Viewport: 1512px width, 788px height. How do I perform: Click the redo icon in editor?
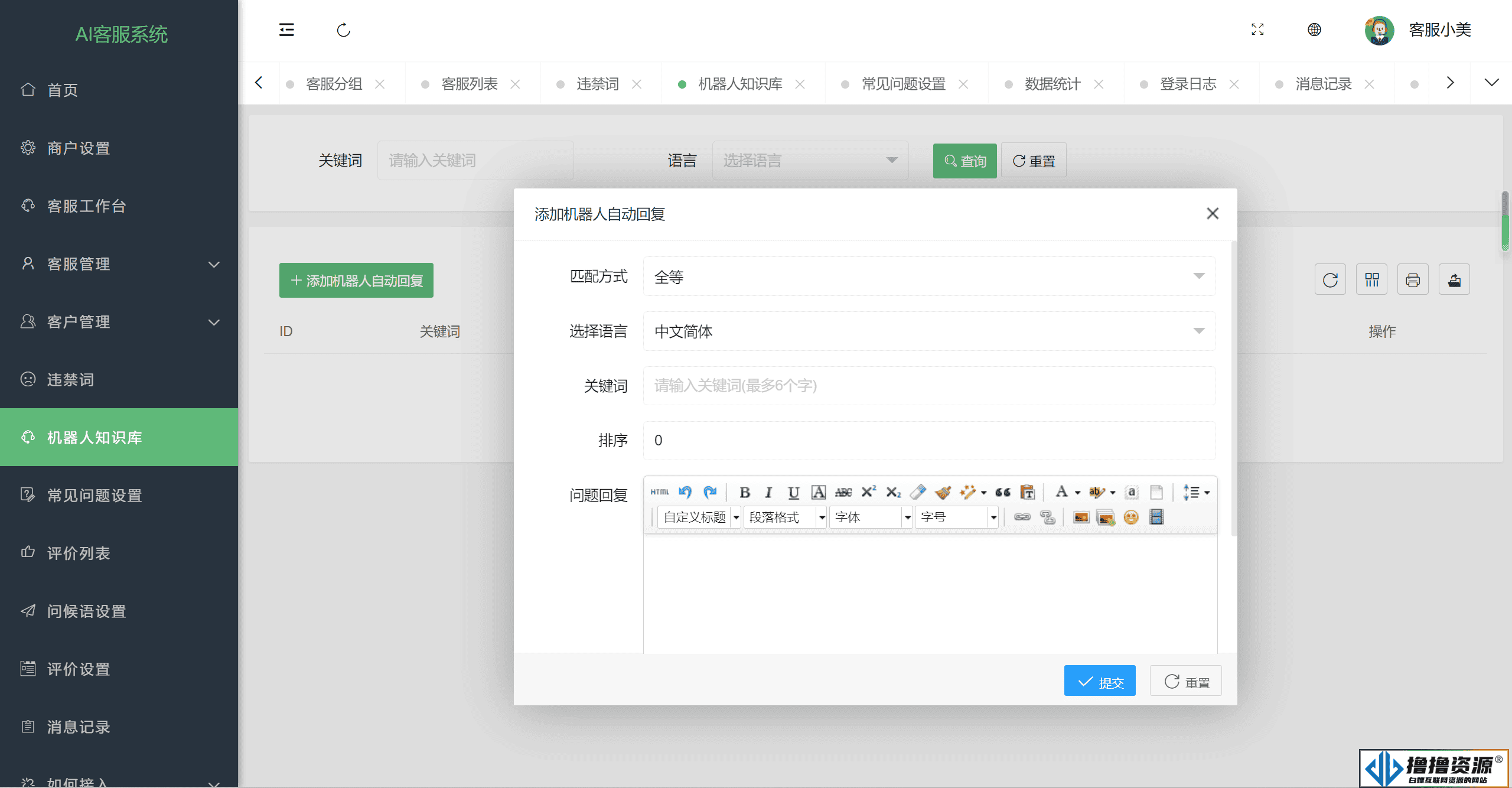click(710, 492)
